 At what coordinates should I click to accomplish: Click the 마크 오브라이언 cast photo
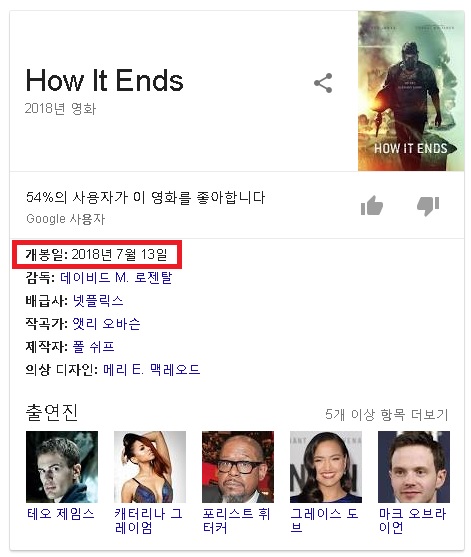click(414, 467)
